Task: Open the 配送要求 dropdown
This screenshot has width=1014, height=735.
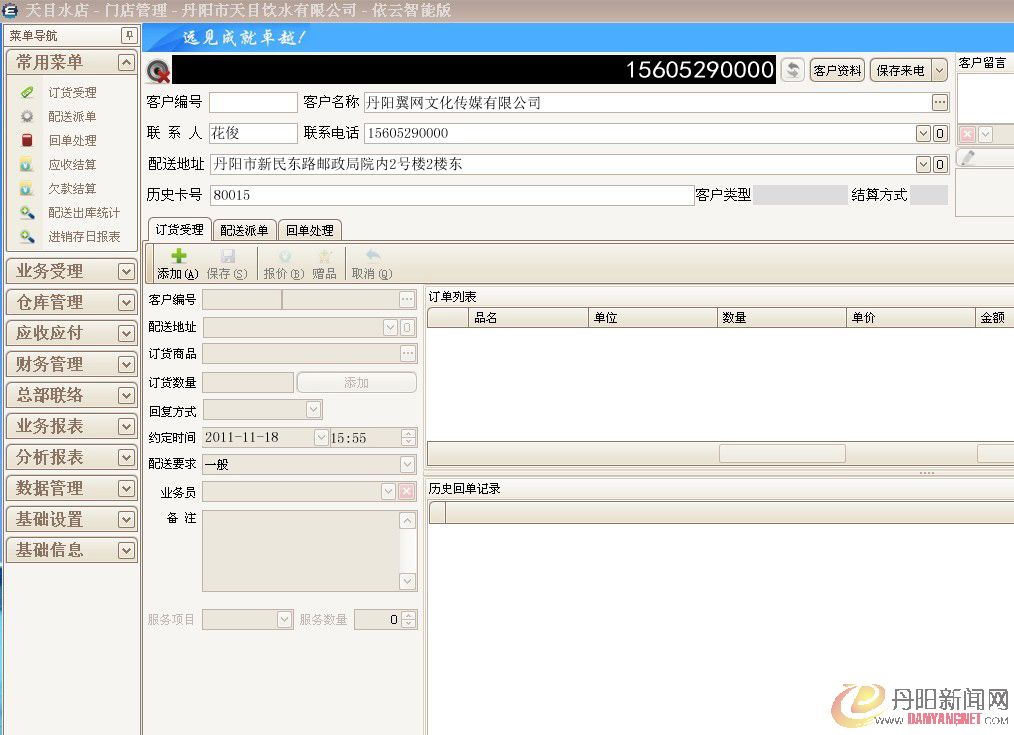Action: (x=407, y=464)
